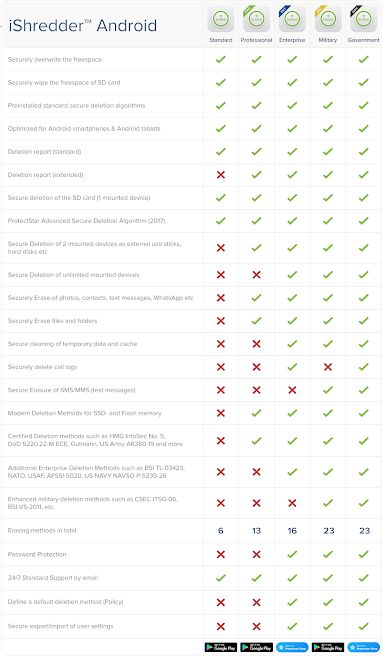383x657 pixels.
Task: Click the Enterprise column label
Action: (292, 40)
